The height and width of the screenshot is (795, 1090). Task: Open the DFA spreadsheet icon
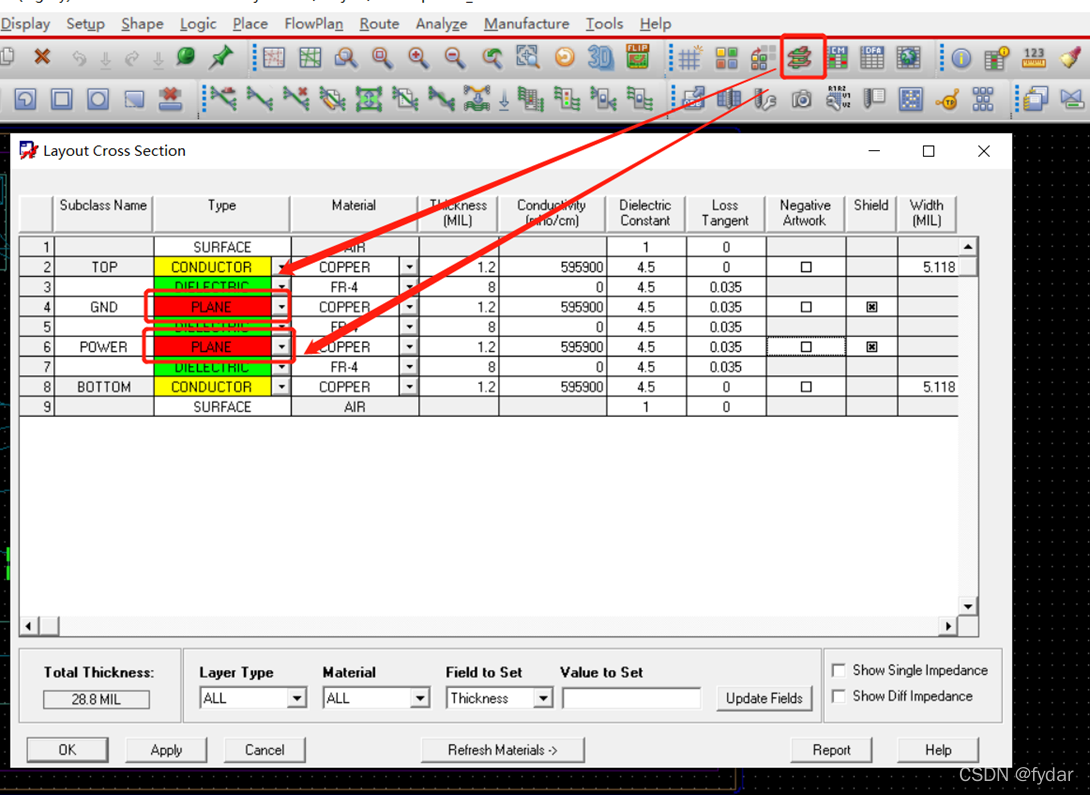(x=872, y=57)
